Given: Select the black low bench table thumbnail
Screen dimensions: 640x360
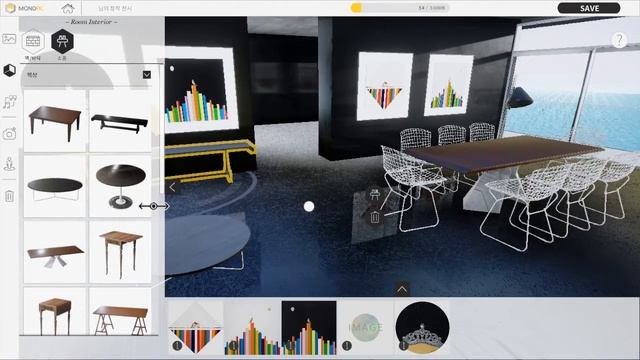Looking at the screenshot, I should (120, 121).
